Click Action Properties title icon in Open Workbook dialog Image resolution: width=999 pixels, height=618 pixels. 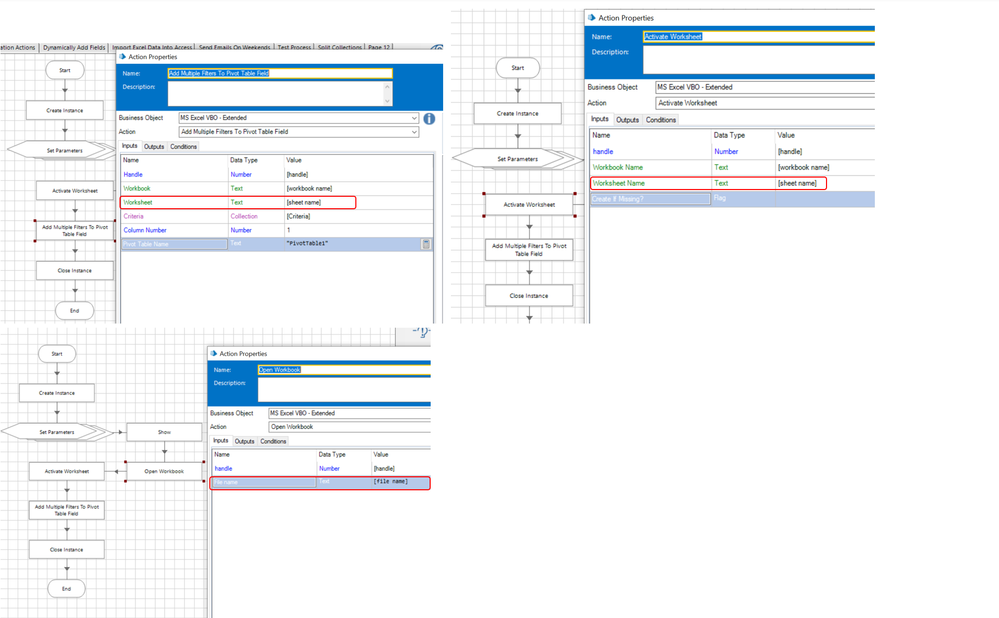(214, 353)
